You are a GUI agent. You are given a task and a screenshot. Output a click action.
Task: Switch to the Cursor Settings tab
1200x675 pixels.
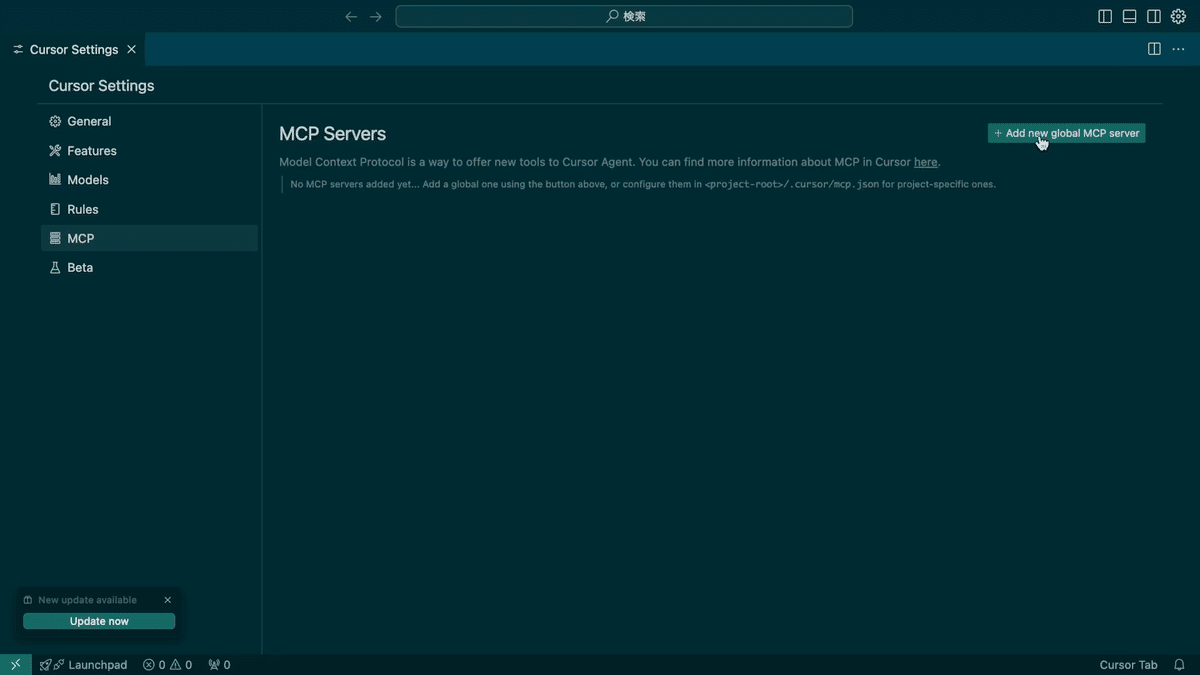[x=72, y=49]
